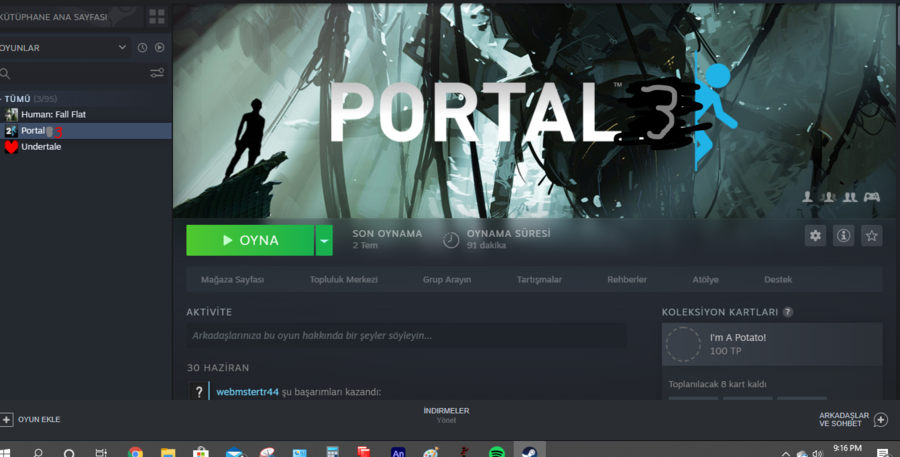Click the plus icon to add game

6,420
